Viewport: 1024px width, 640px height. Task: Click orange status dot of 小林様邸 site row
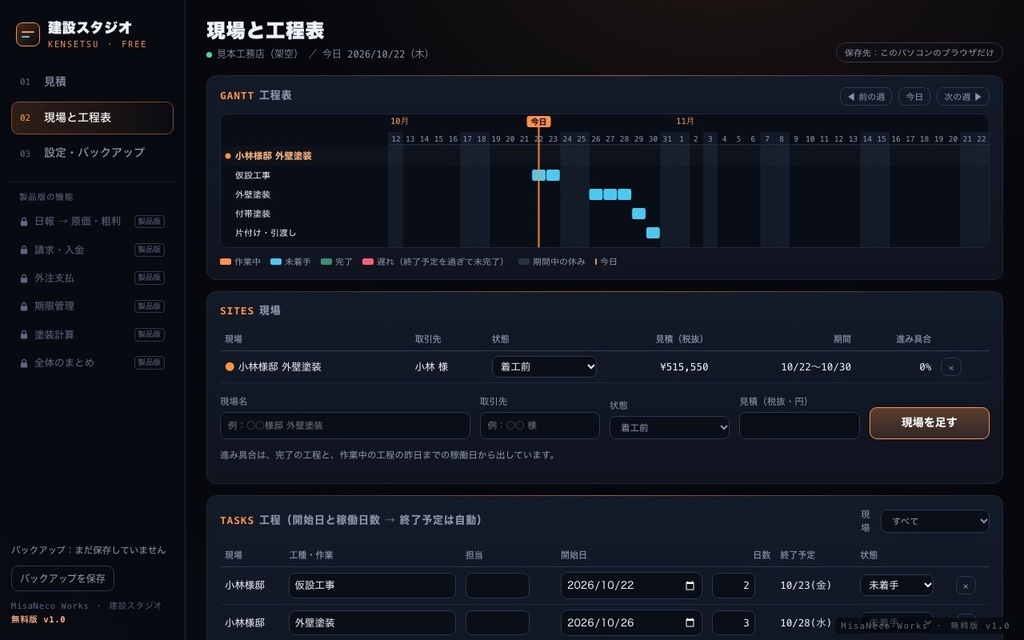pyautogui.click(x=229, y=367)
